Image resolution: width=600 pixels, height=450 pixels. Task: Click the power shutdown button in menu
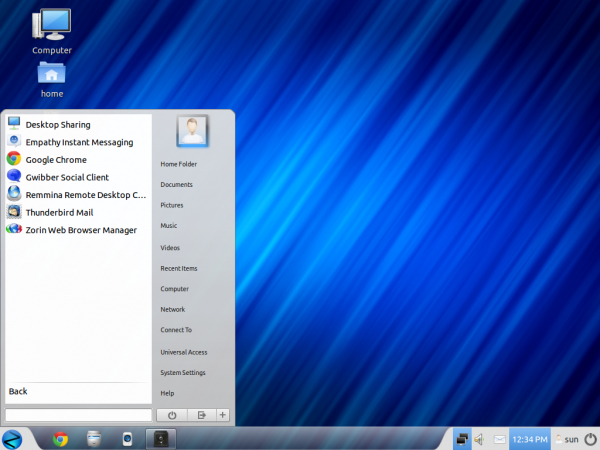coord(172,415)
